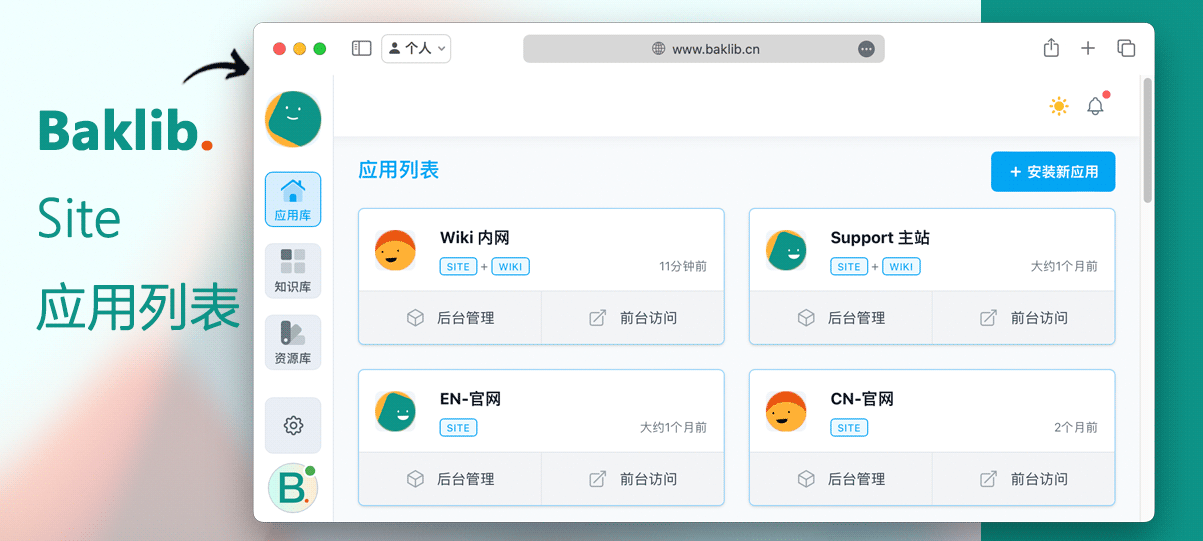This screenshot has height=541, width=1203.
Task: Click the 应用列表 page heading
Action: pyautogui.click(x=398, y=170)
